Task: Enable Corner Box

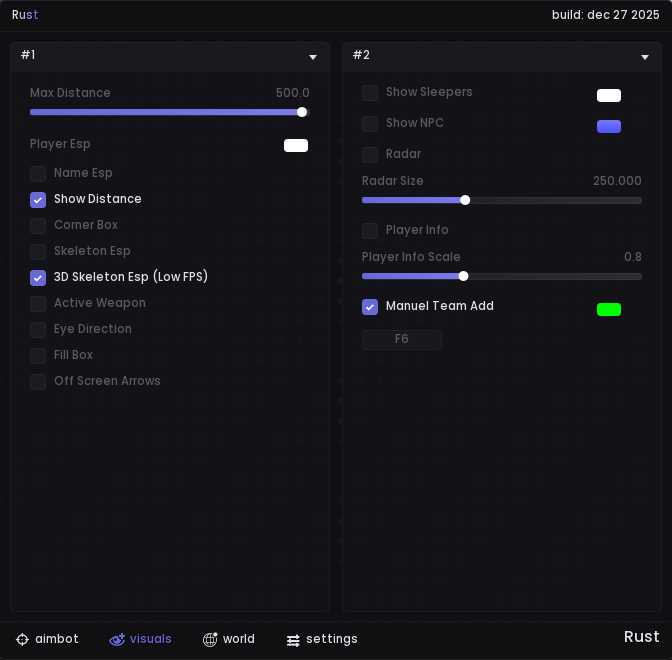Action: pyautogui.click(x=38, y=226)
